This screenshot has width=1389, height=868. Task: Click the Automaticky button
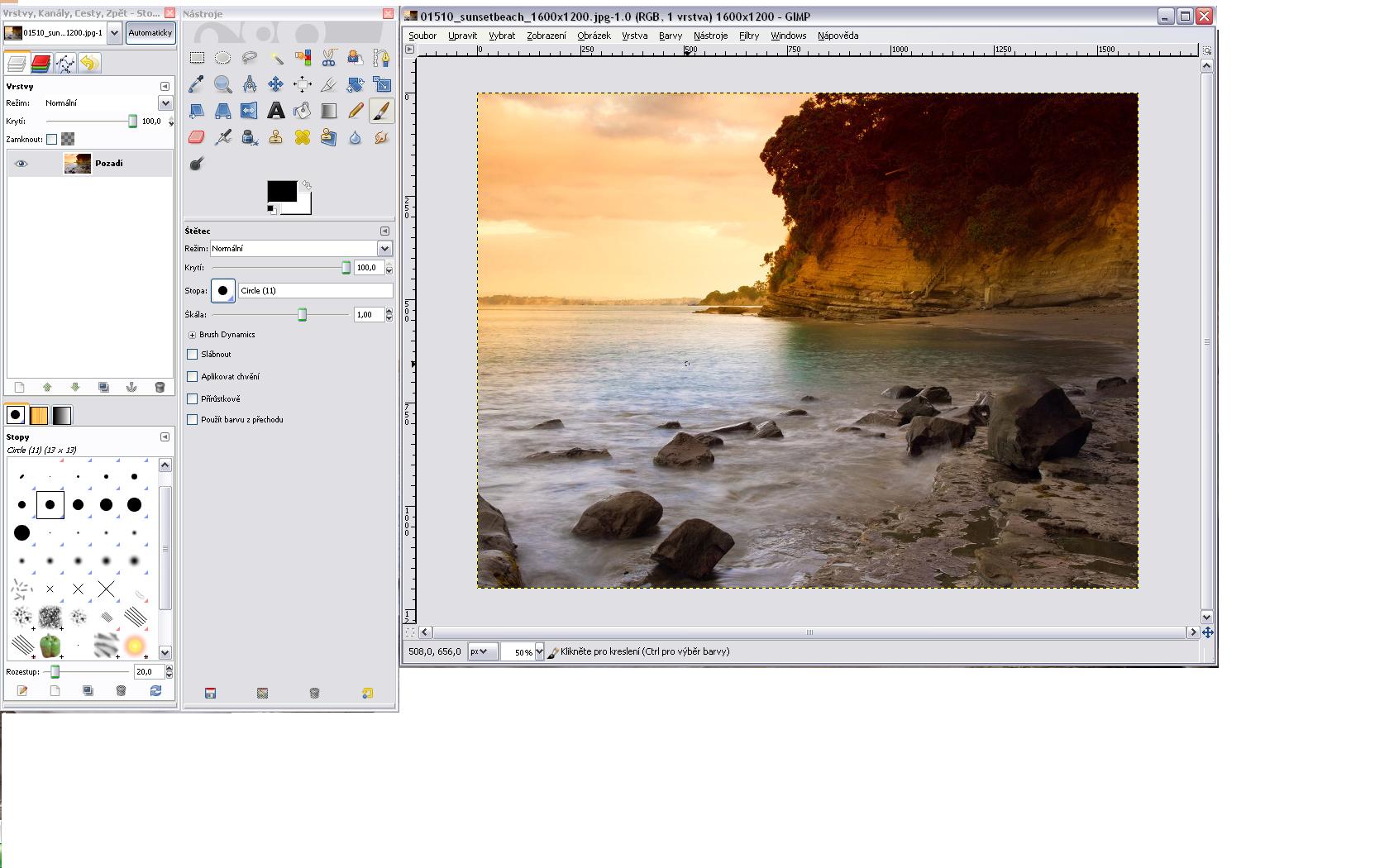150,33
